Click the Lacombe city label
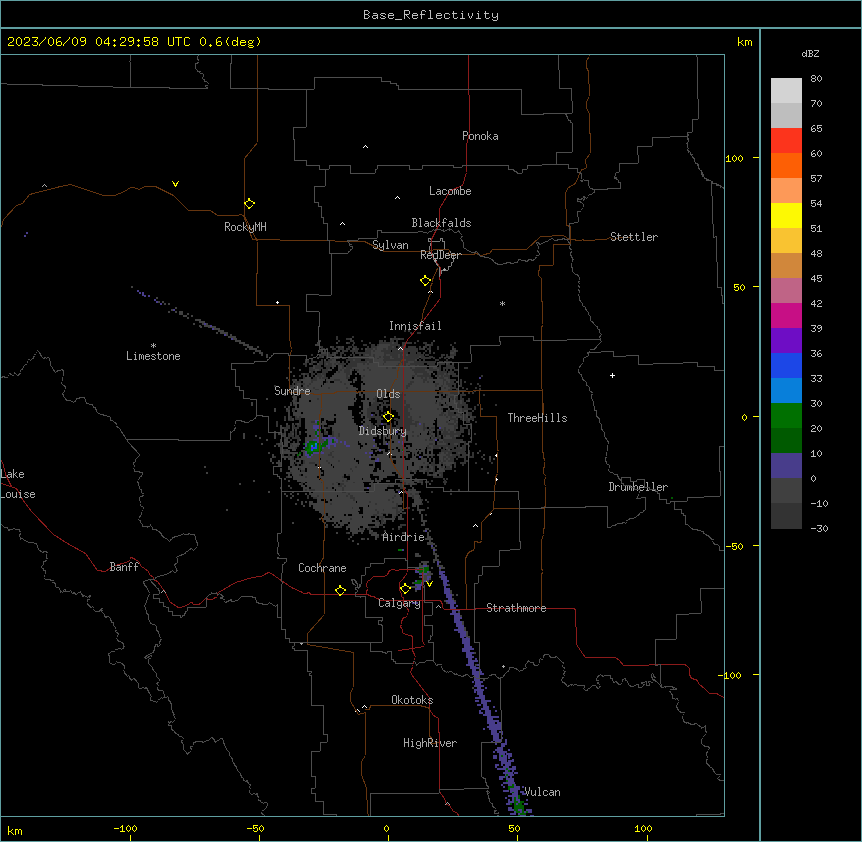This screenshot has width=862, height=842. (x=450, y=191)
